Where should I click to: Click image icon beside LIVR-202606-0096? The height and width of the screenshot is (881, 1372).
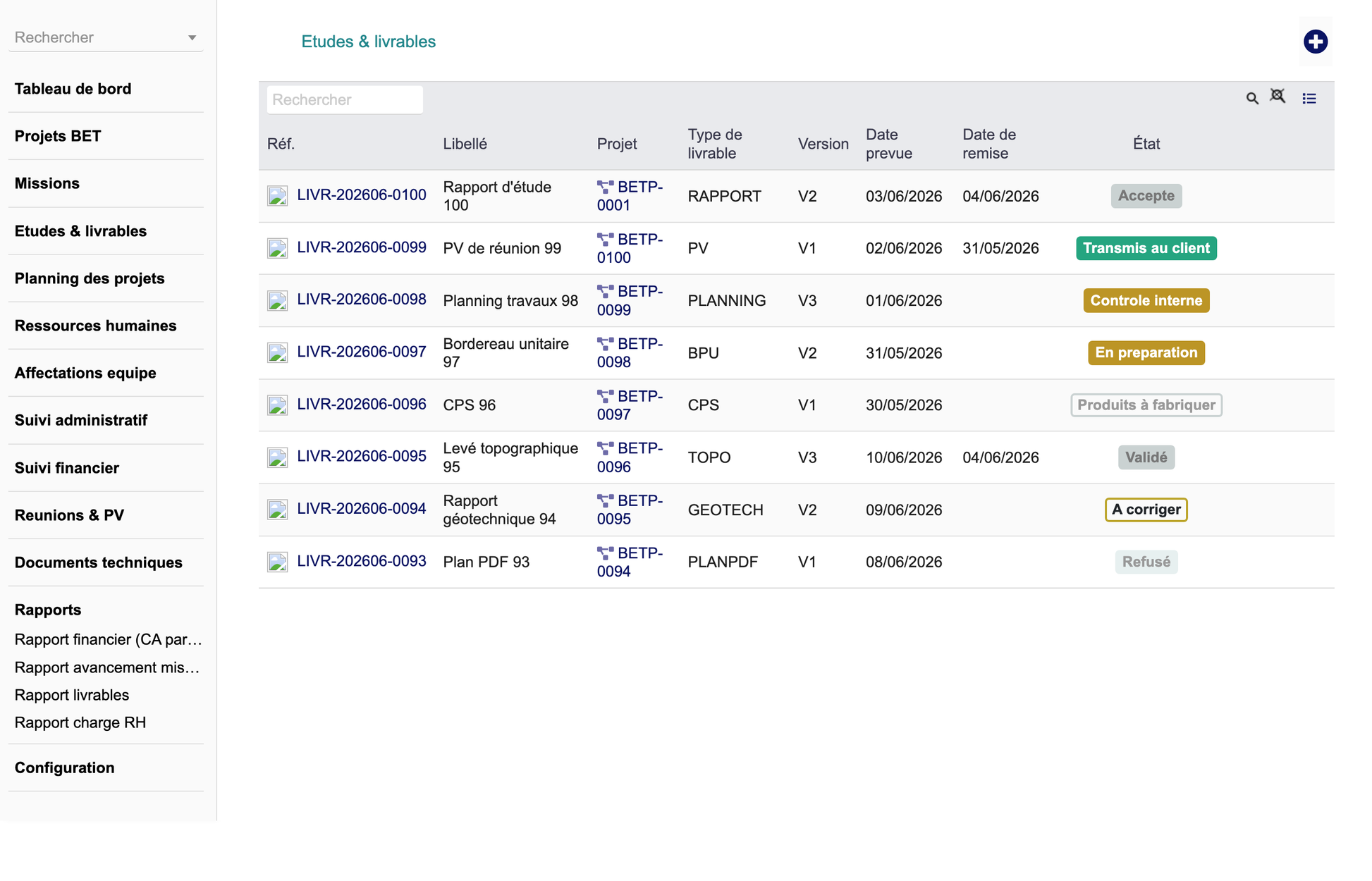point(277,405)
